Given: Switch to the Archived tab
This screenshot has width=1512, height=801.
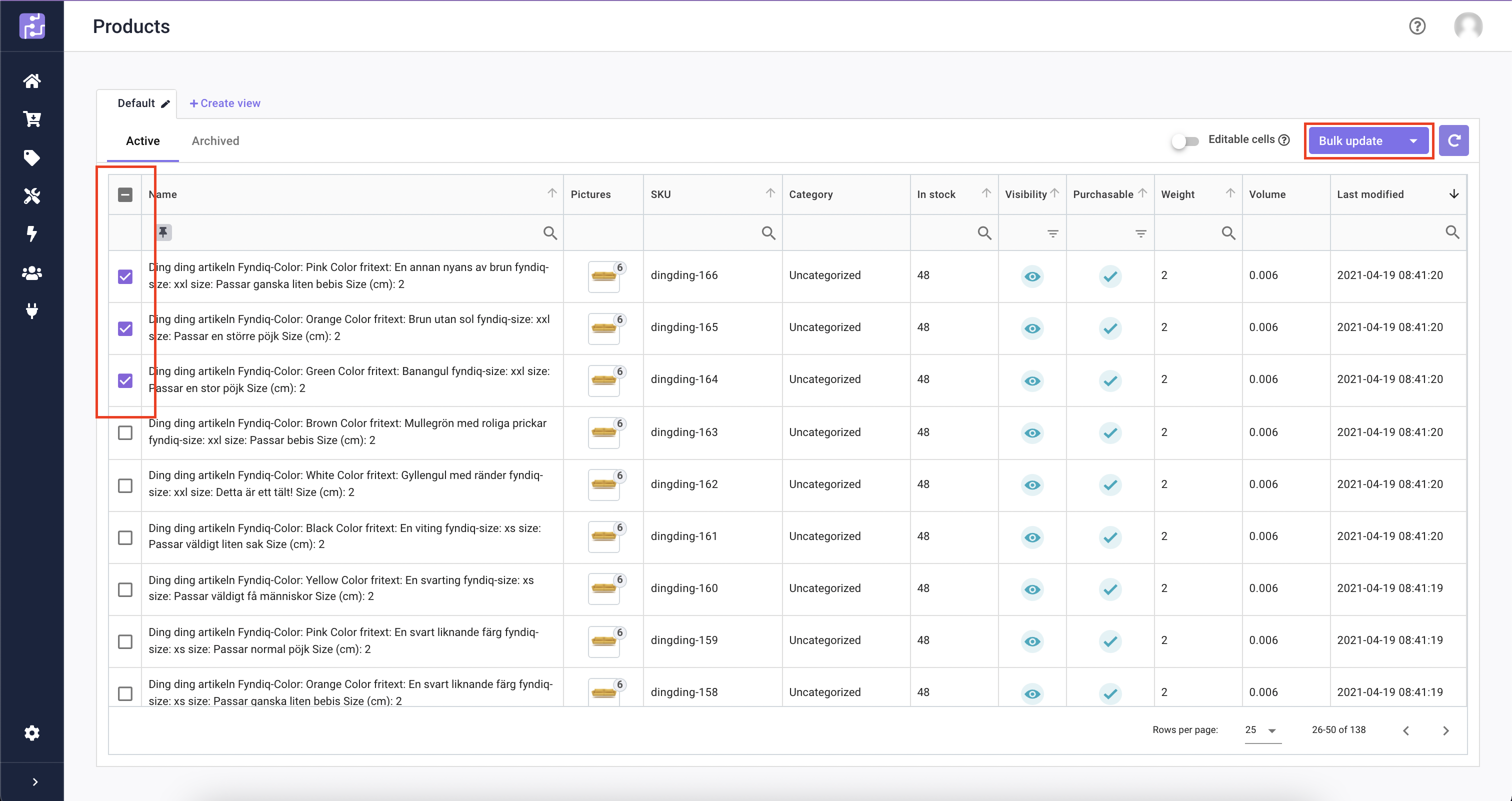Looking at the screenshot, I should pos(215,141).
